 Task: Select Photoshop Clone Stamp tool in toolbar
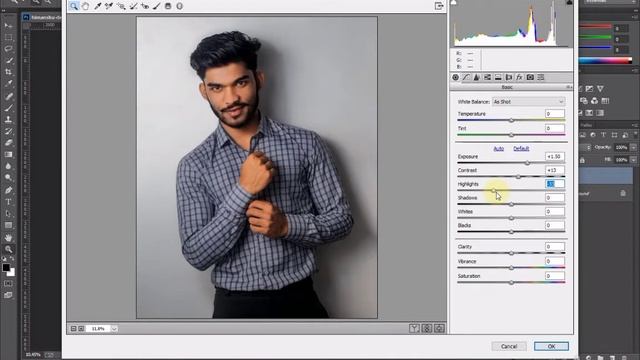[8, 119]
